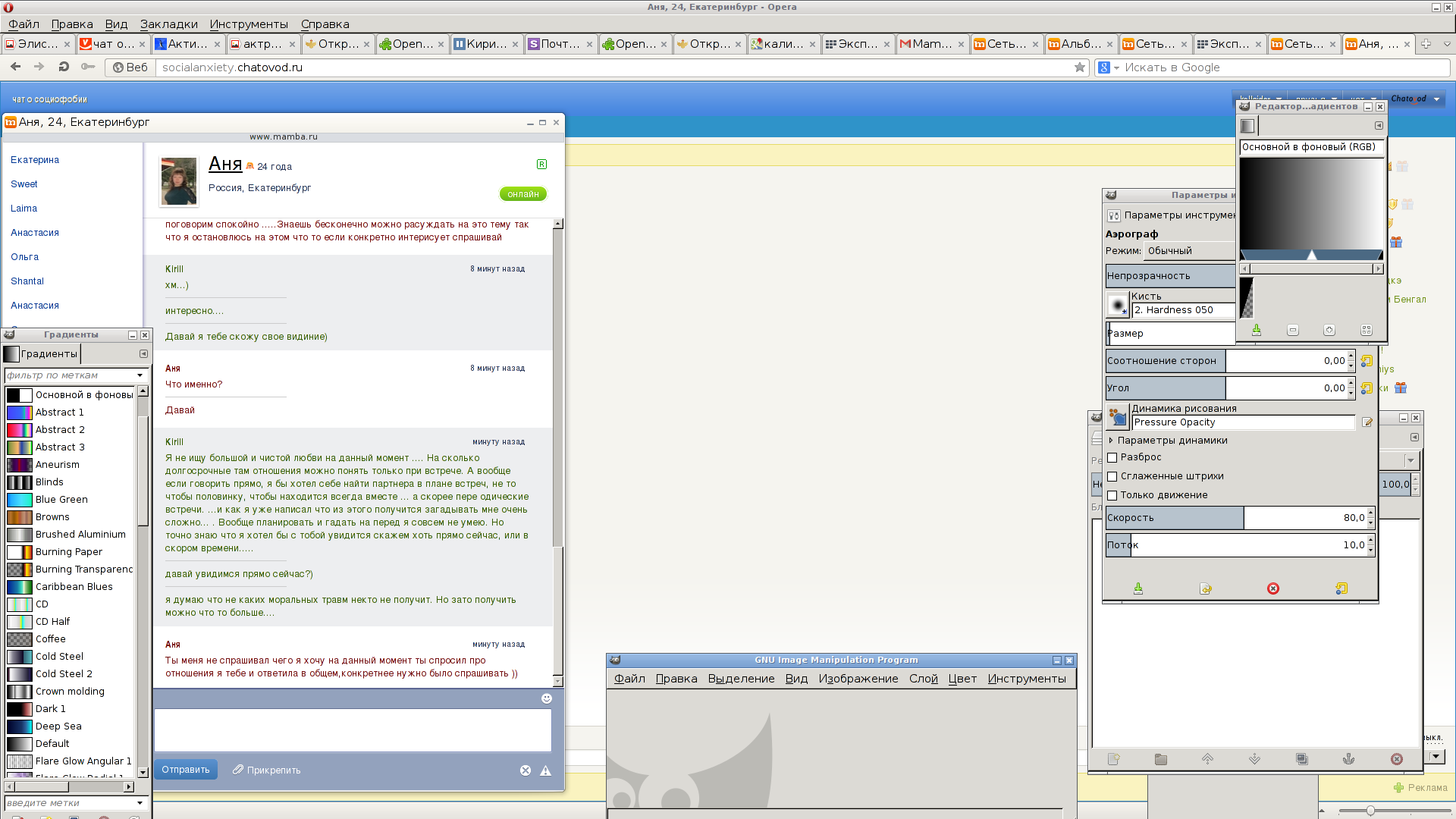
Task: Open the brush dynamics selector icon
Action: pos(1118,416)
